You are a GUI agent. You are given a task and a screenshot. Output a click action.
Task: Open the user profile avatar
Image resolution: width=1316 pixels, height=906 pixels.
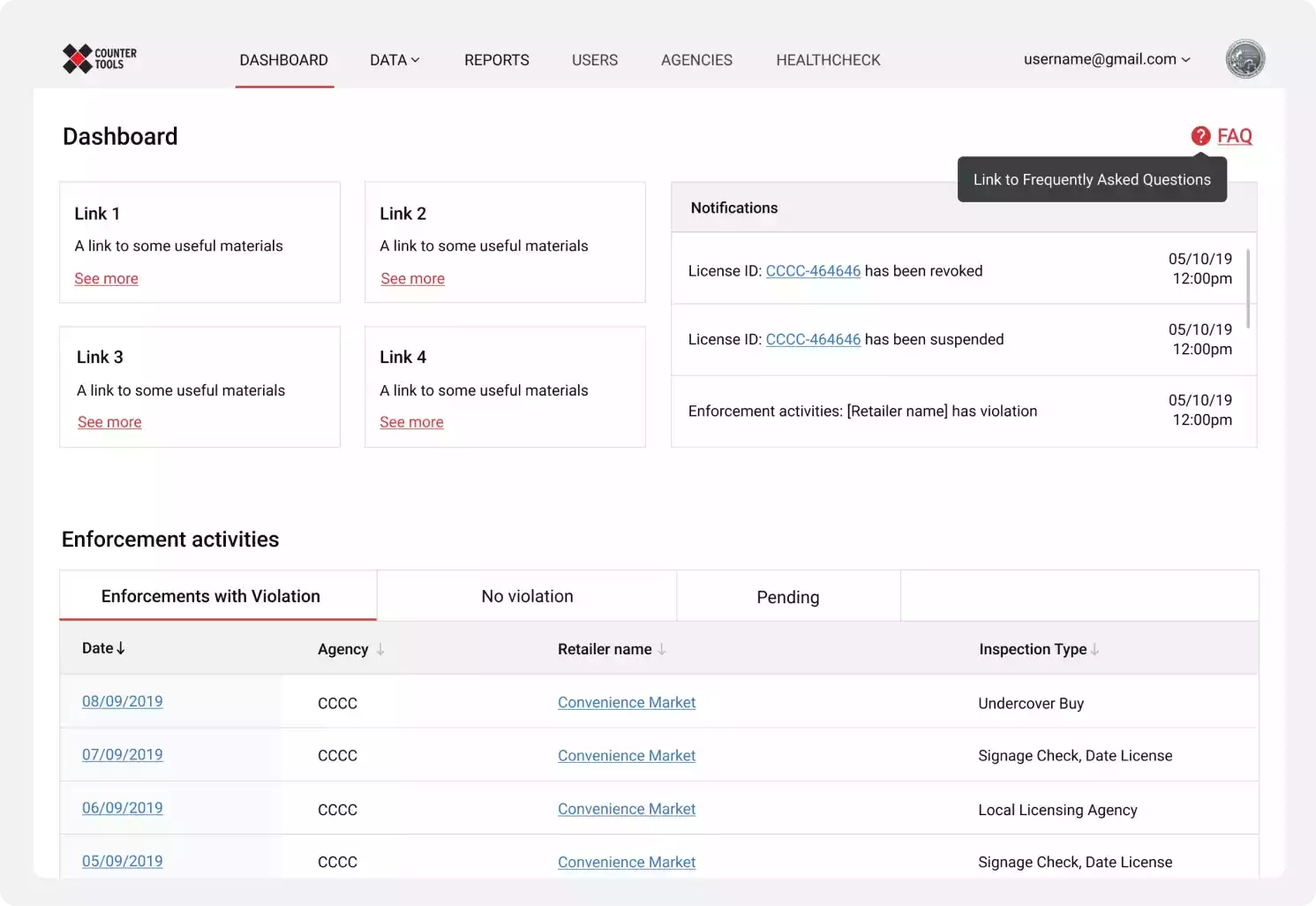coord(1245,59)
